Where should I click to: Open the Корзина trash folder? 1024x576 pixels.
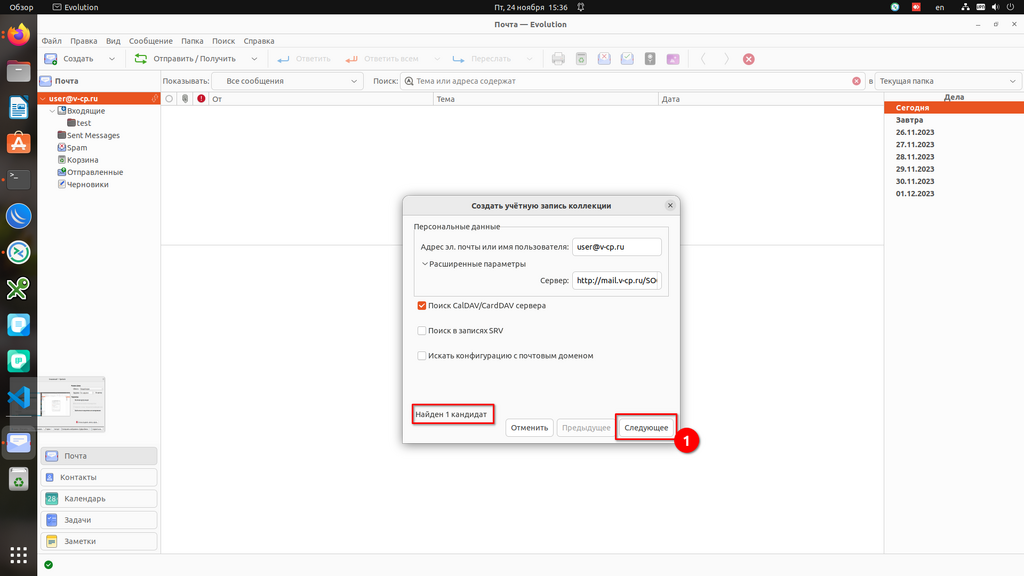point(82,160)
